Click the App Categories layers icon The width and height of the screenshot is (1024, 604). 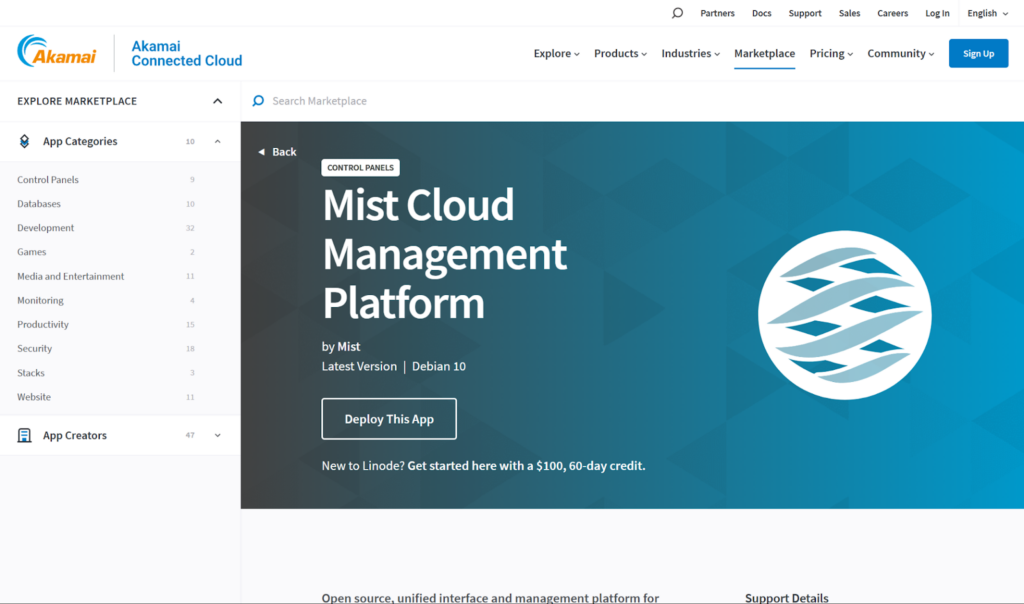click(25, 142)
